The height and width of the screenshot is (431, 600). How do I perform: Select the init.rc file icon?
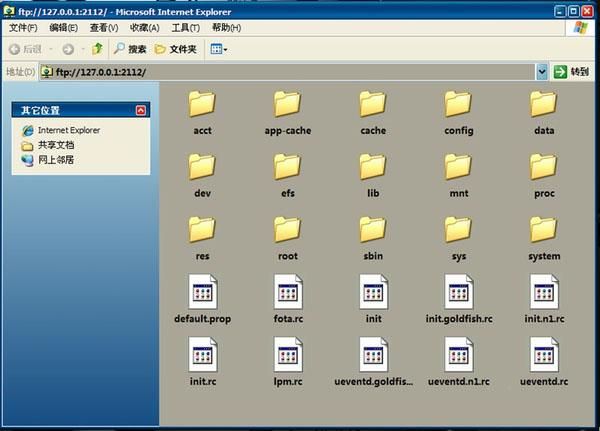pyautogui.click(x=202, y=355)
